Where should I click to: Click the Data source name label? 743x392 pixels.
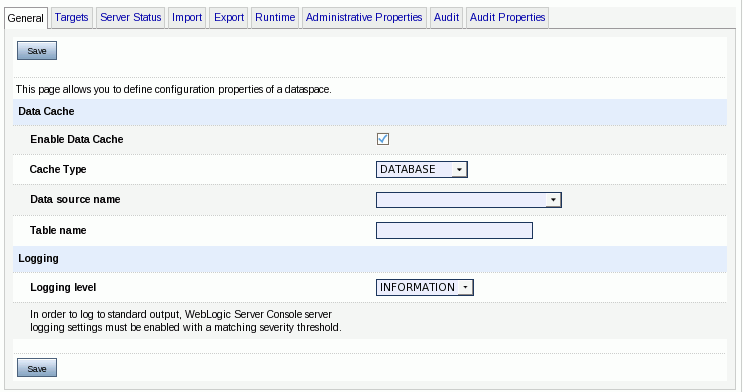click(x=75, y=200)
